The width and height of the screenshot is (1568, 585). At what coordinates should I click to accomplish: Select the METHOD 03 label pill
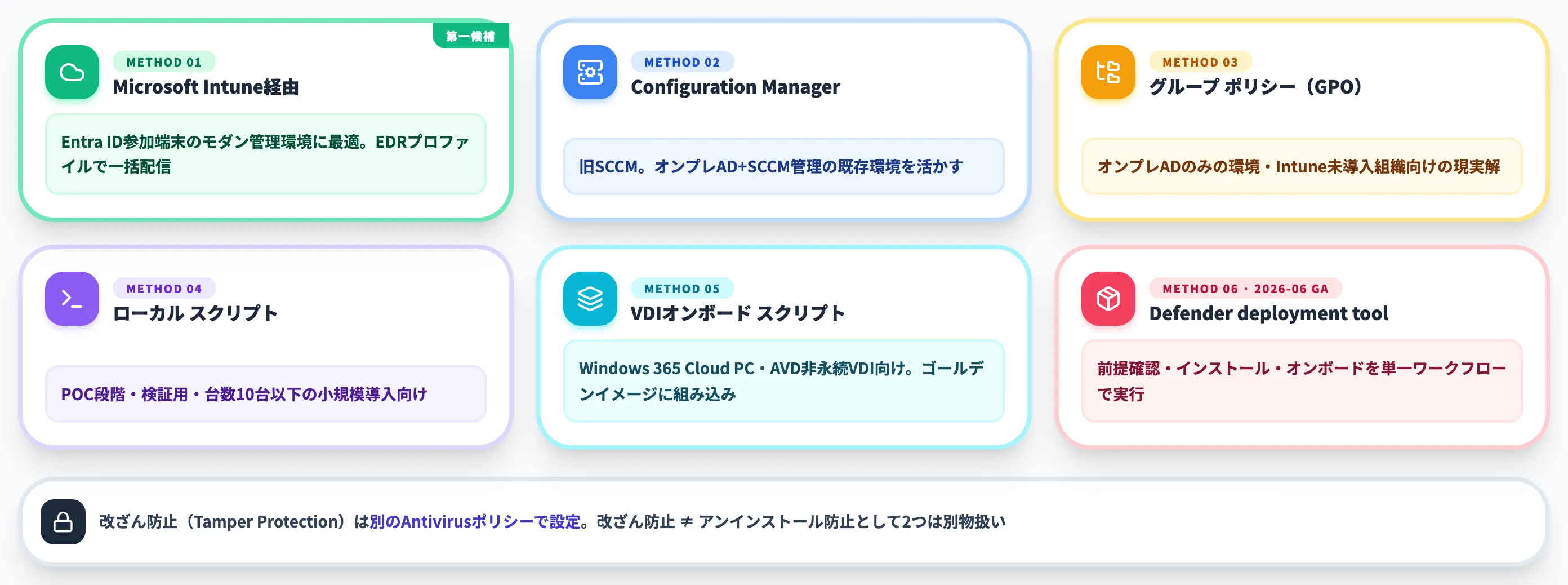coord(1200,62)
